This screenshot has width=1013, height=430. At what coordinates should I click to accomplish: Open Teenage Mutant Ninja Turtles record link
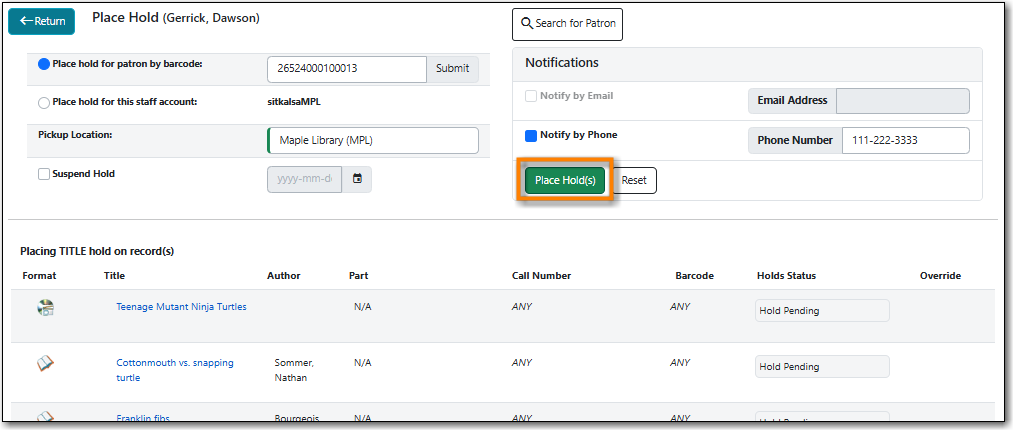click(x=181, y=307)
